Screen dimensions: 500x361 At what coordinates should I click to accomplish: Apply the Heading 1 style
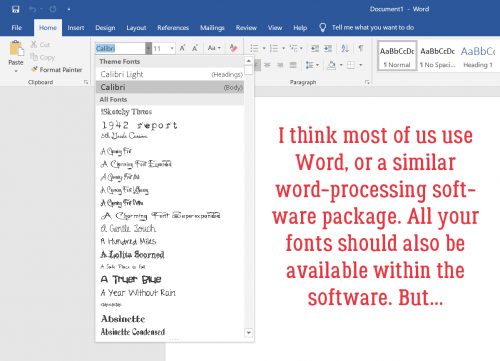(478, 56)
